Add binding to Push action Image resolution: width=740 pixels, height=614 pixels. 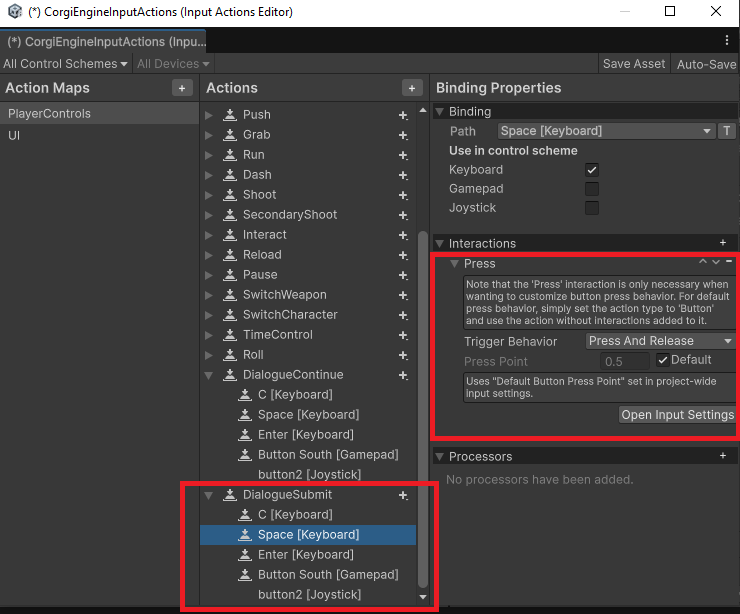tap(403, 115)
